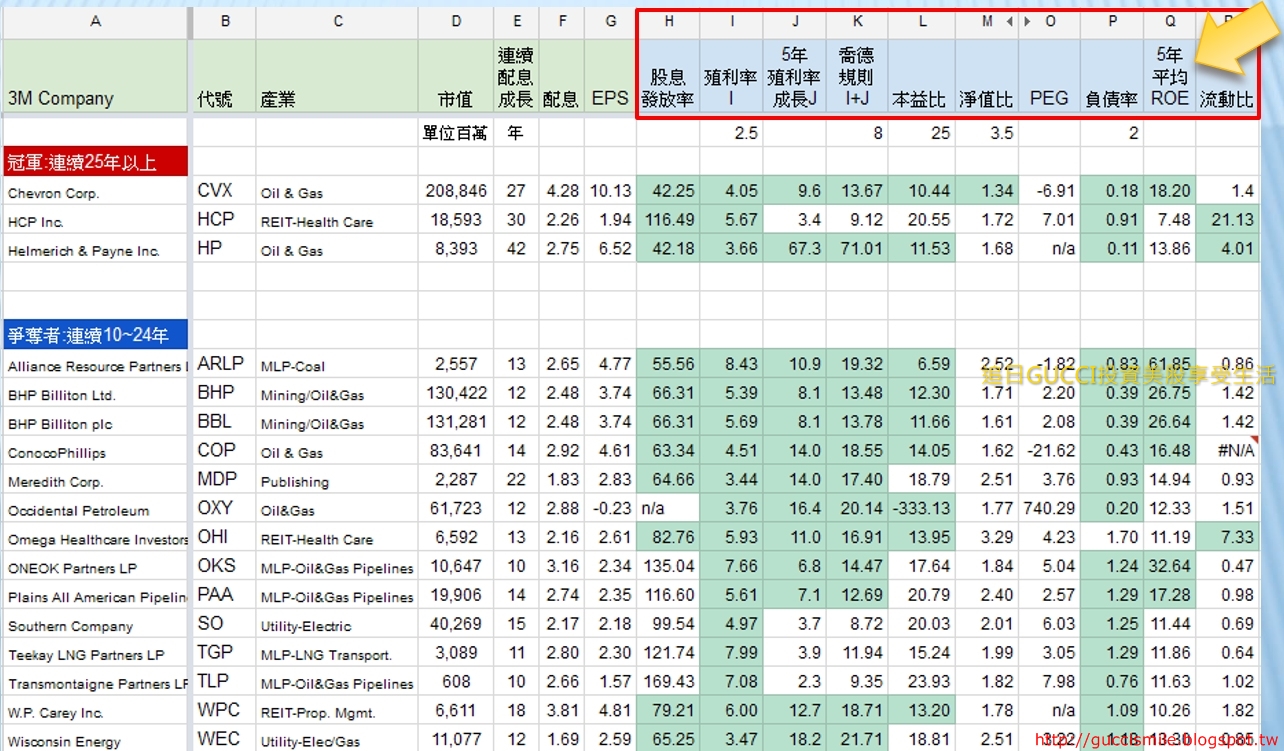1284x751 pixels.
Task: Select the 'Plains All American Pipeline' cell
Action: click(95, 595)
